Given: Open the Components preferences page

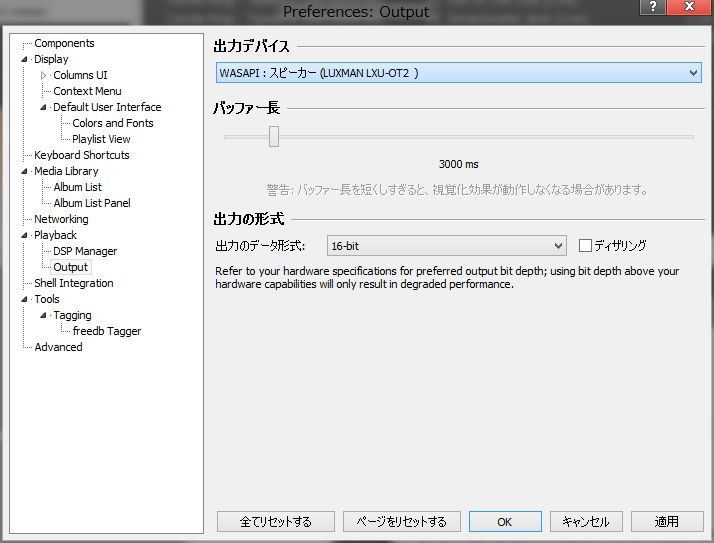Looking at the screenshot, I should [64, 43].
